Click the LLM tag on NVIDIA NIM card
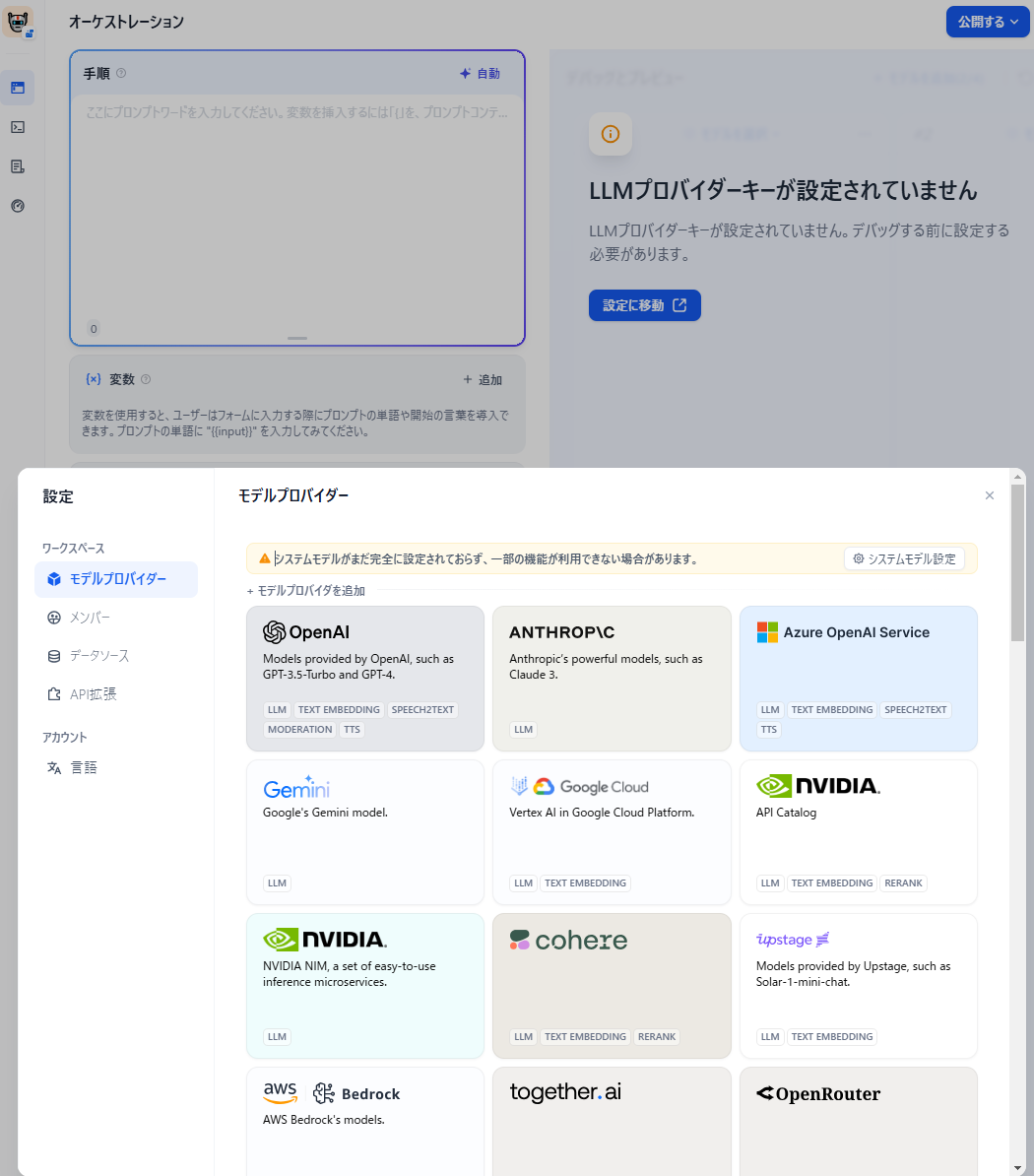The height and width of the screenshot is (1176, 1034). [277, 1036]
